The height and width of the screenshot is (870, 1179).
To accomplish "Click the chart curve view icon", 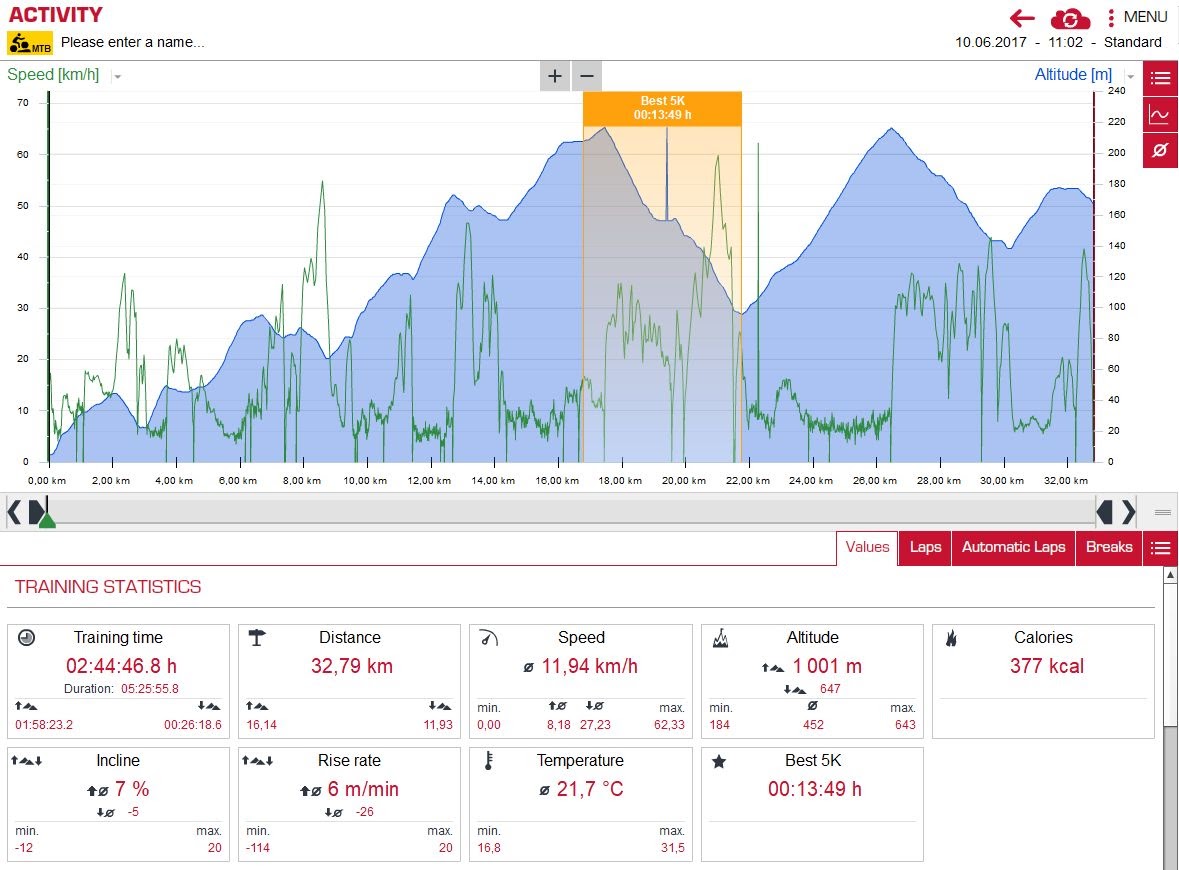I will [1160, 114].
